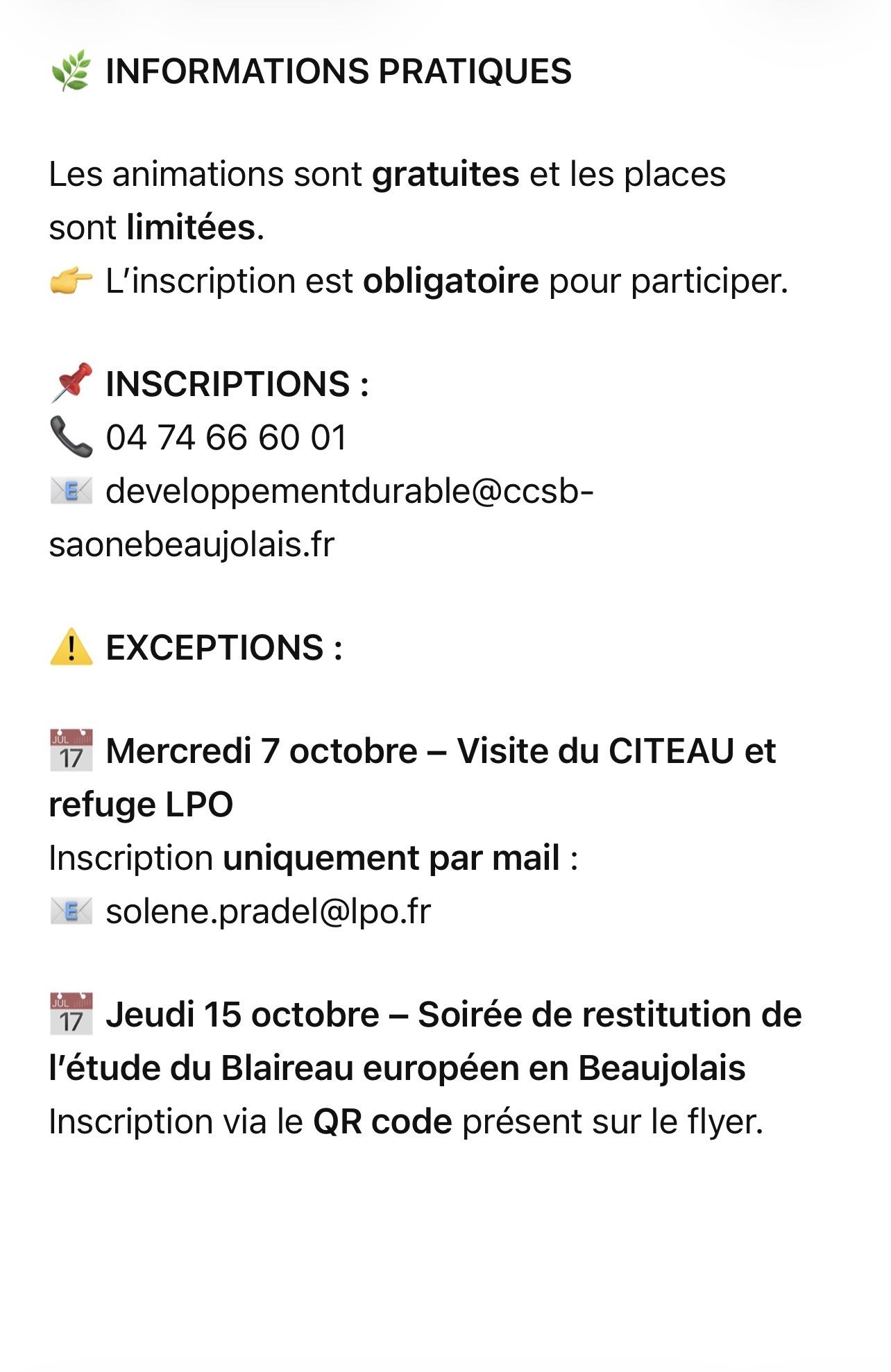The width and height of the screenshot is (891, 1372).
Task: Tap the telephone receiver emoji
Action: [x=71, y=437]
